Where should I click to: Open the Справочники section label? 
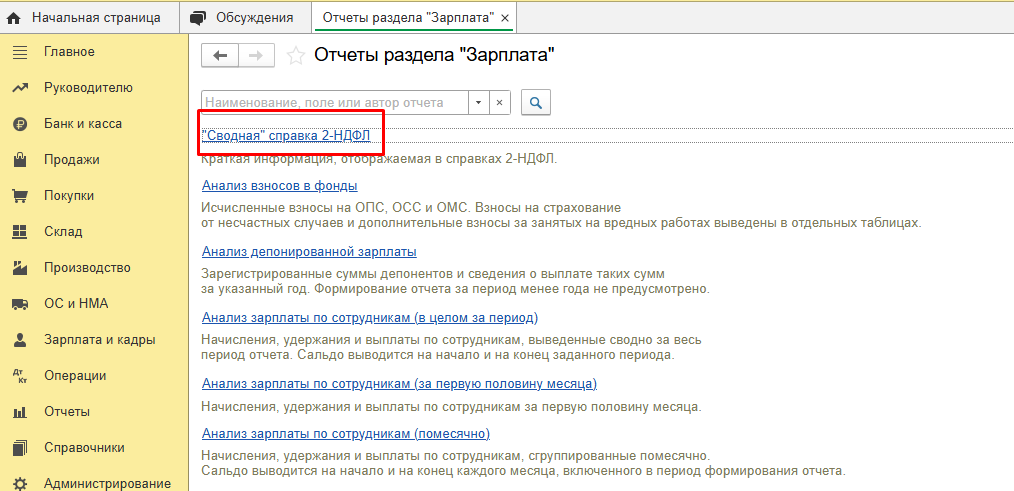click(84, 448)
